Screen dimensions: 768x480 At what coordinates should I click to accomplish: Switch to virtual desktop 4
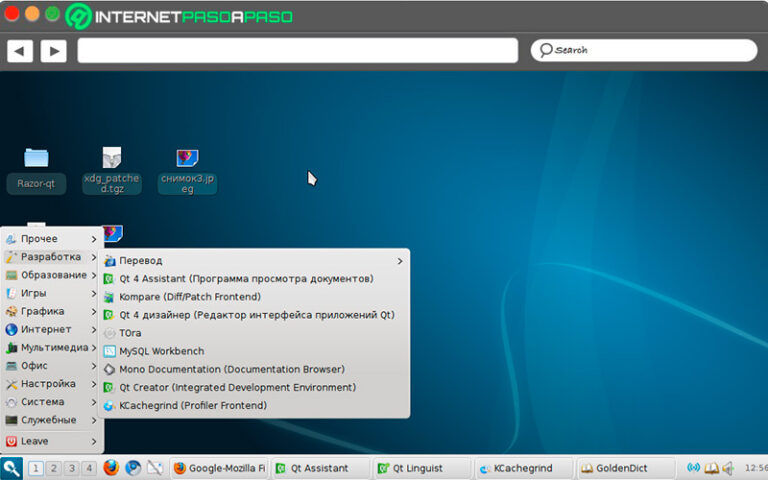89,467
